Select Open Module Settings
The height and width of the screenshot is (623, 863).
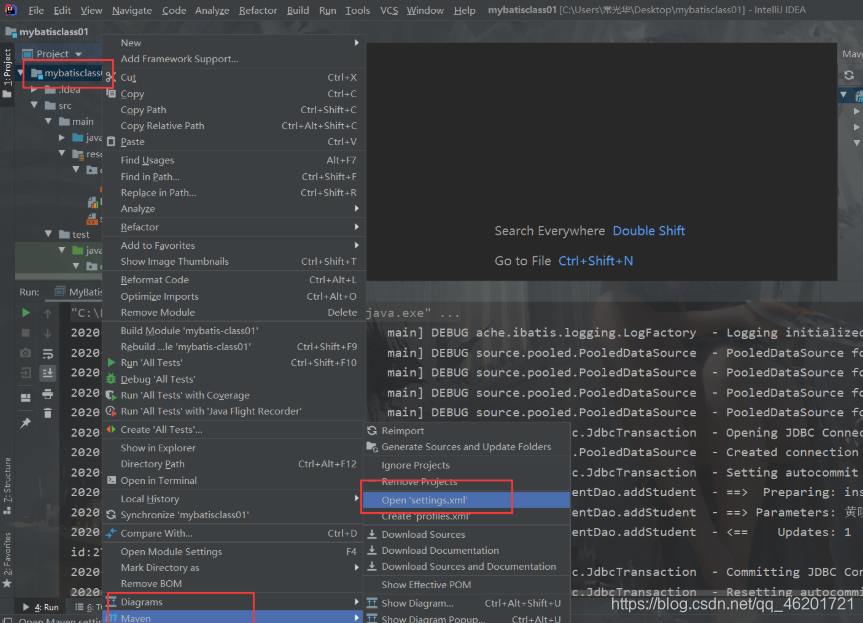234,551
